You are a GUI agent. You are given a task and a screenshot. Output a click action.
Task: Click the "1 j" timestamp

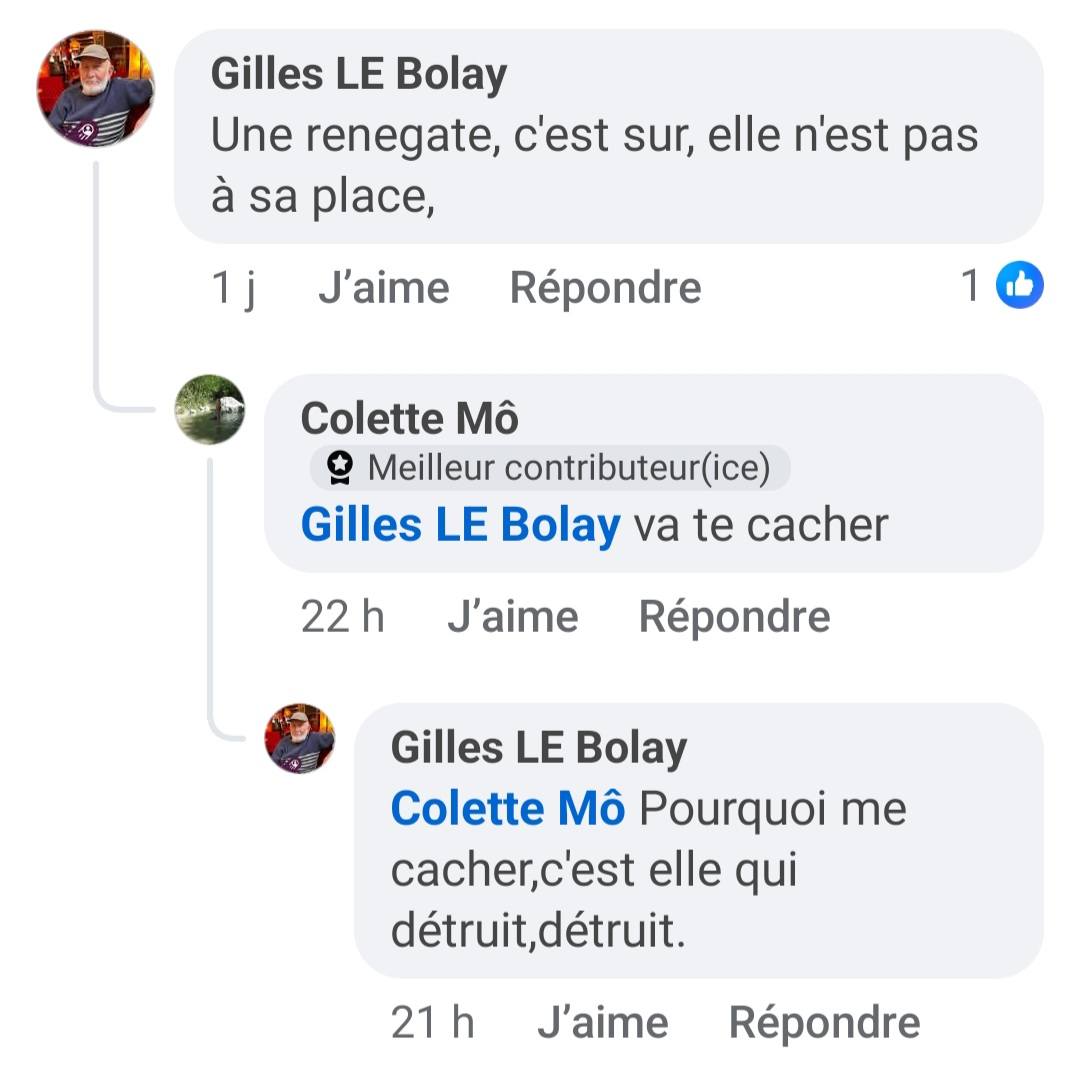click(x=233, y=288)
